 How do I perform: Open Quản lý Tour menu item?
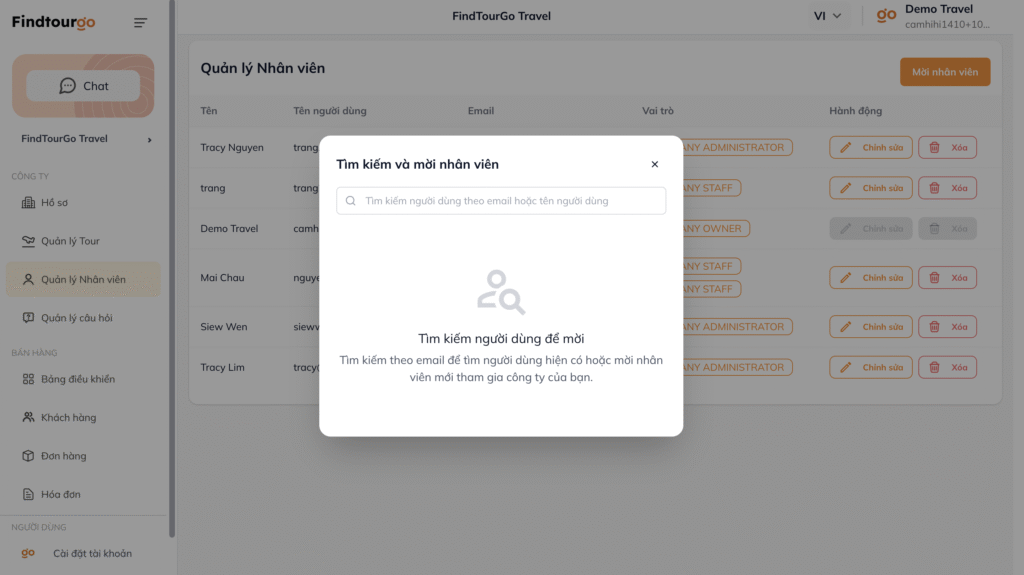(70, 241)
